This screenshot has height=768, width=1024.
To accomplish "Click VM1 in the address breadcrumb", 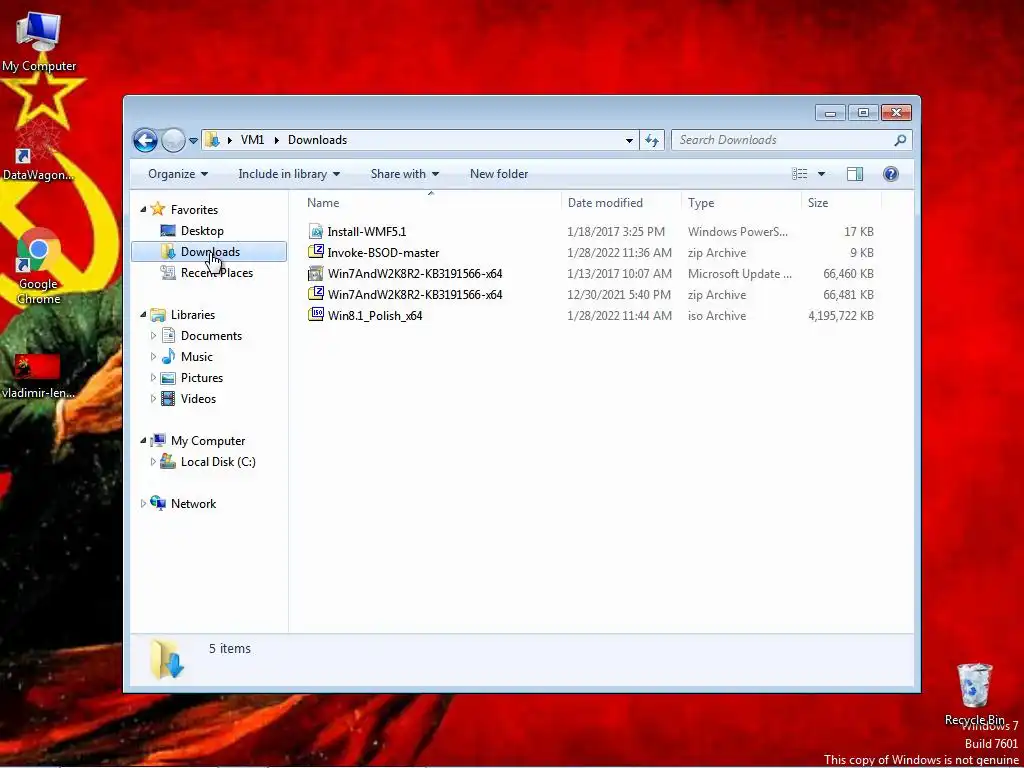I will pos(252,140).
